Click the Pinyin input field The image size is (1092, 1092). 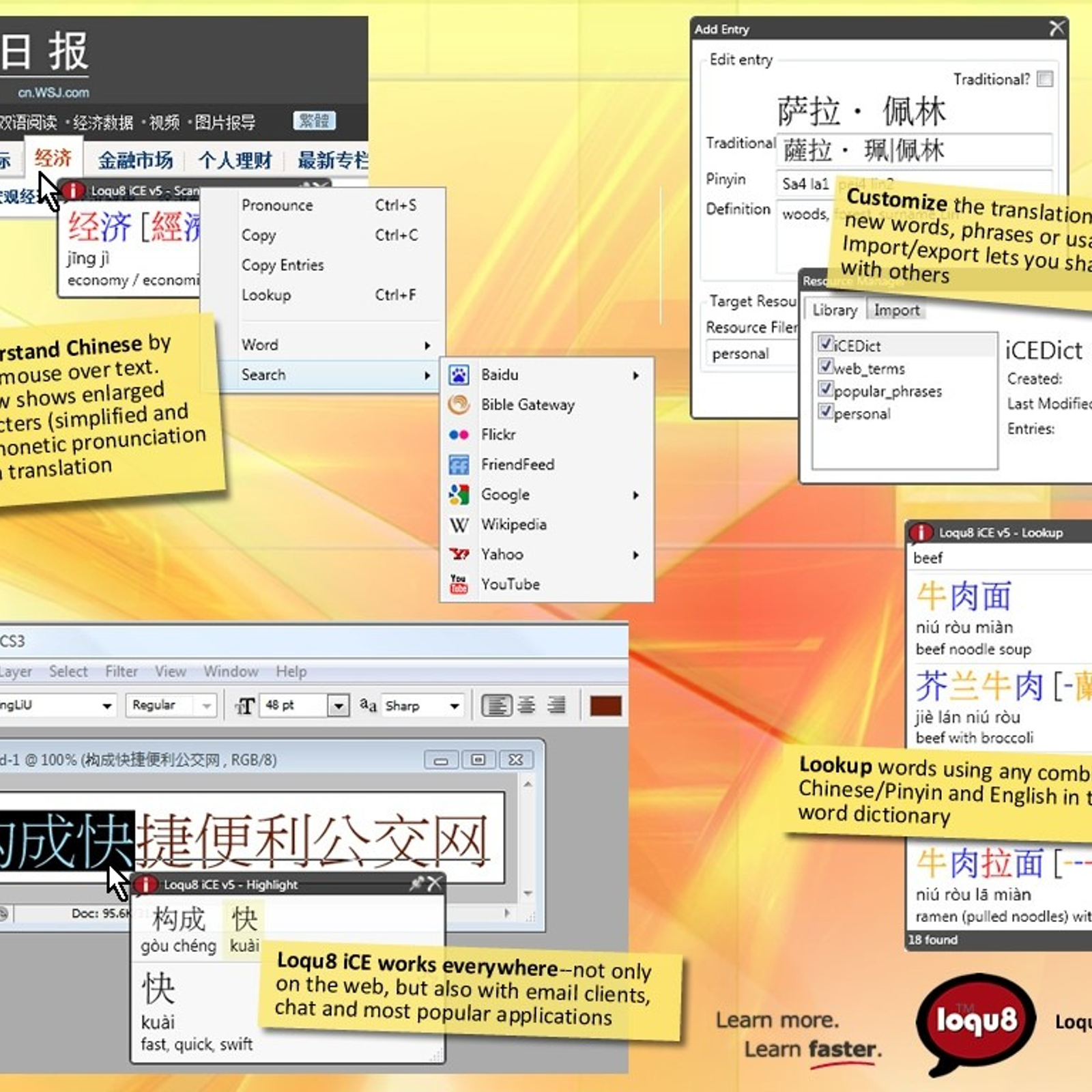(914, 183)
